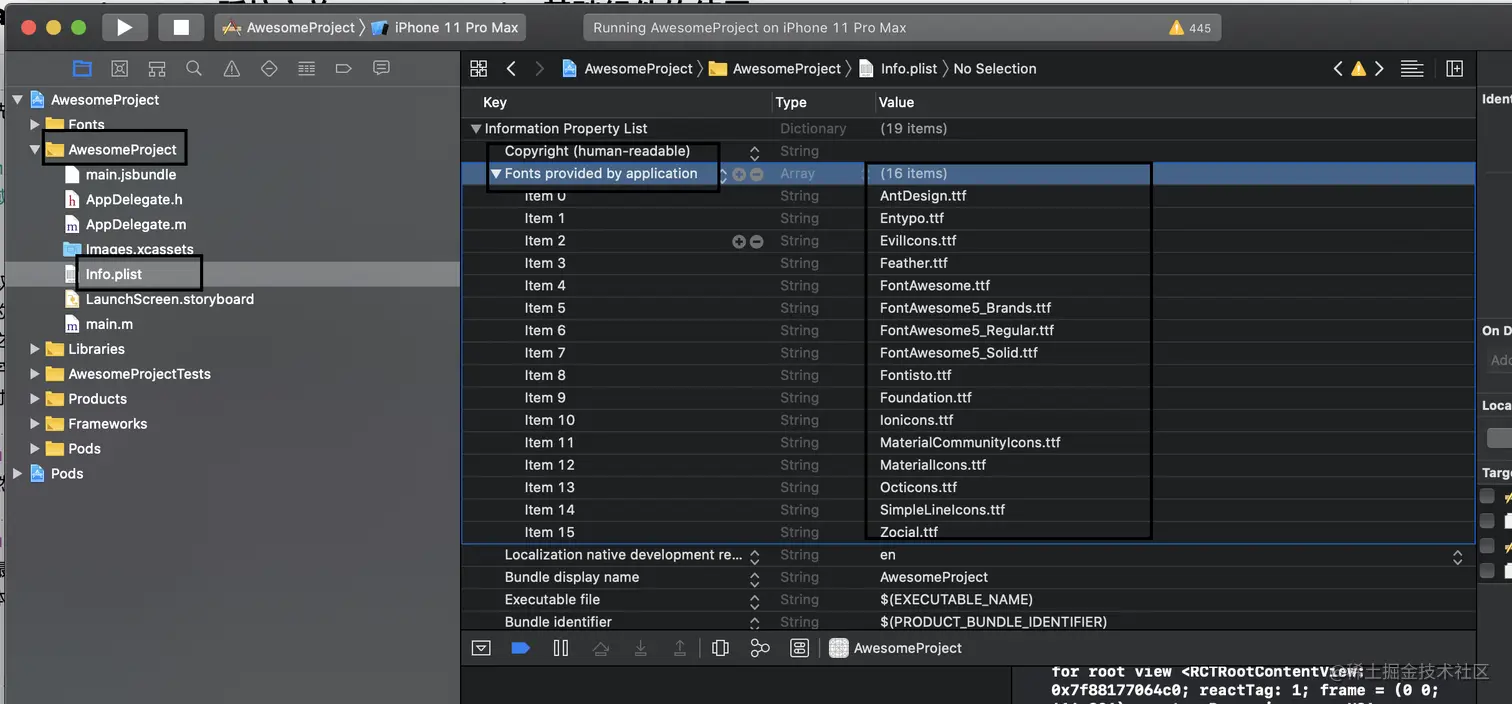Open editor options lines icon
Viewport: 1512px width, 704px height.
click(x=1412, y=68)
